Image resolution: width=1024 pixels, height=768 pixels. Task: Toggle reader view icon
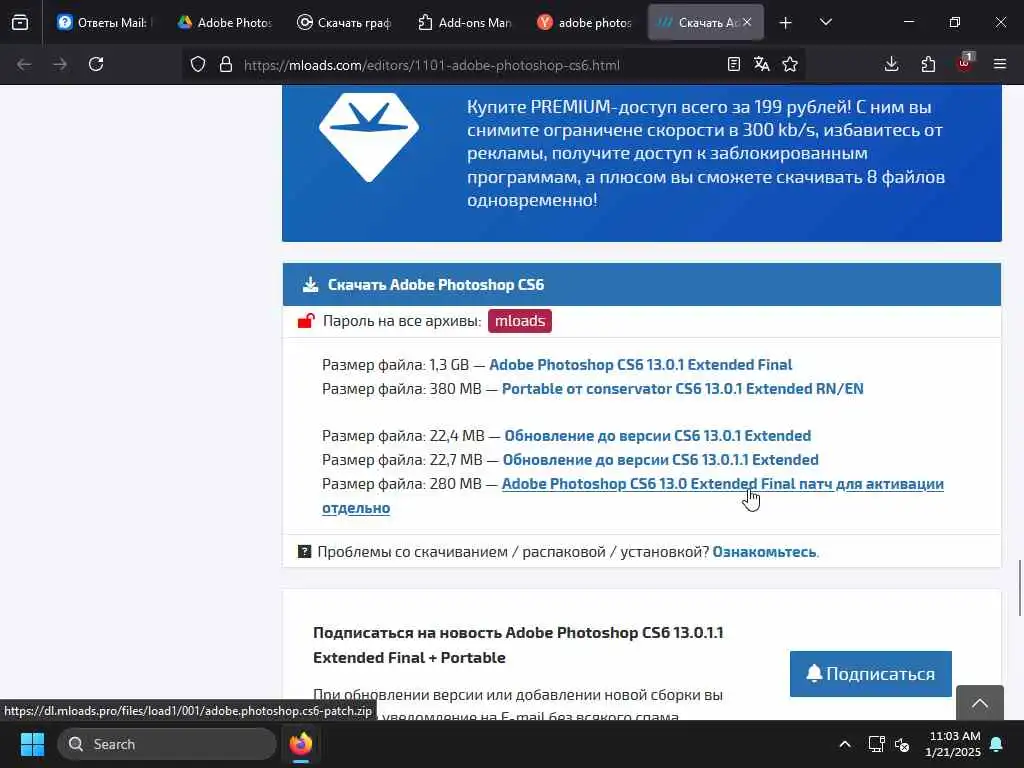(733, 64)
